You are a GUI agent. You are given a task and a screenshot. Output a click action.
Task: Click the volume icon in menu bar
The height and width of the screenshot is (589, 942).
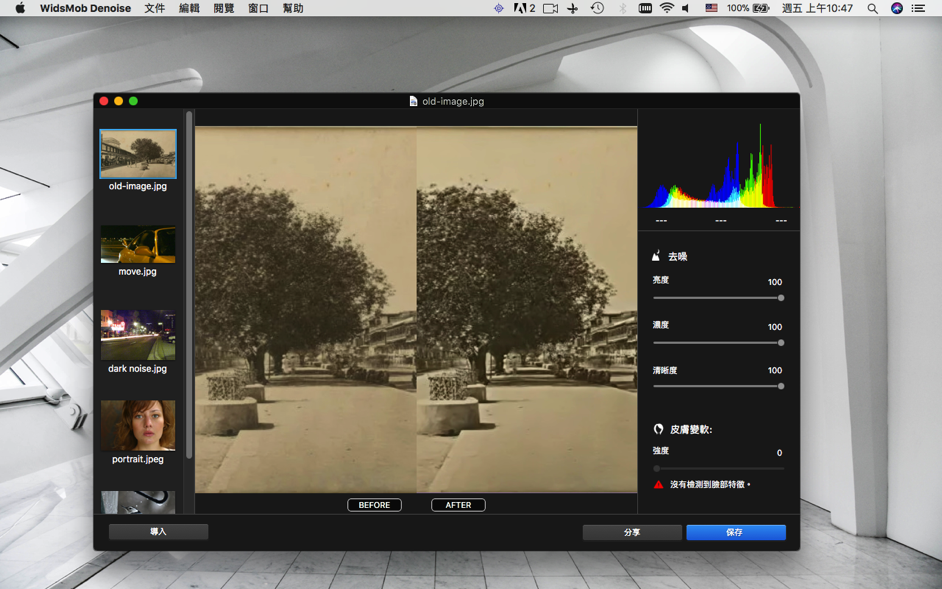[686, 8]
